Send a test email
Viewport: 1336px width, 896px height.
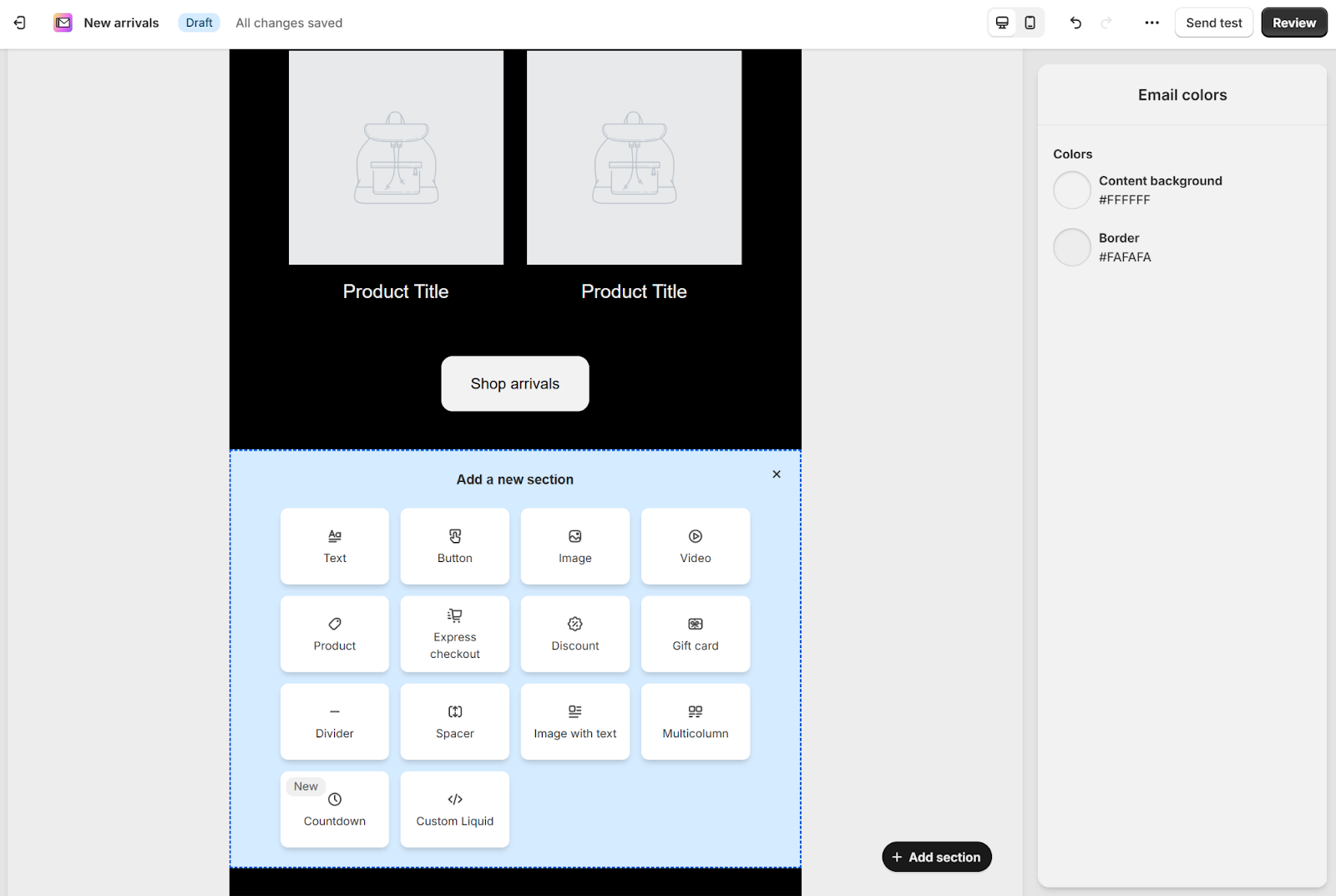(1213, 23)
